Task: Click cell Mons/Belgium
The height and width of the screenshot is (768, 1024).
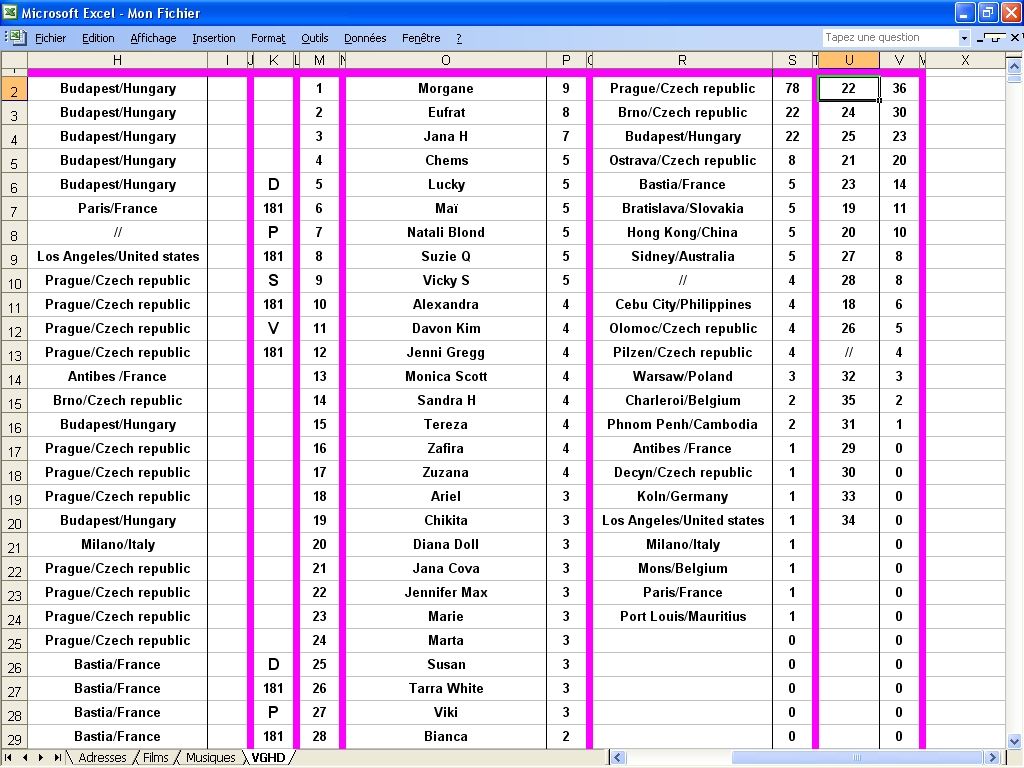Action: [x=682, y=568]
